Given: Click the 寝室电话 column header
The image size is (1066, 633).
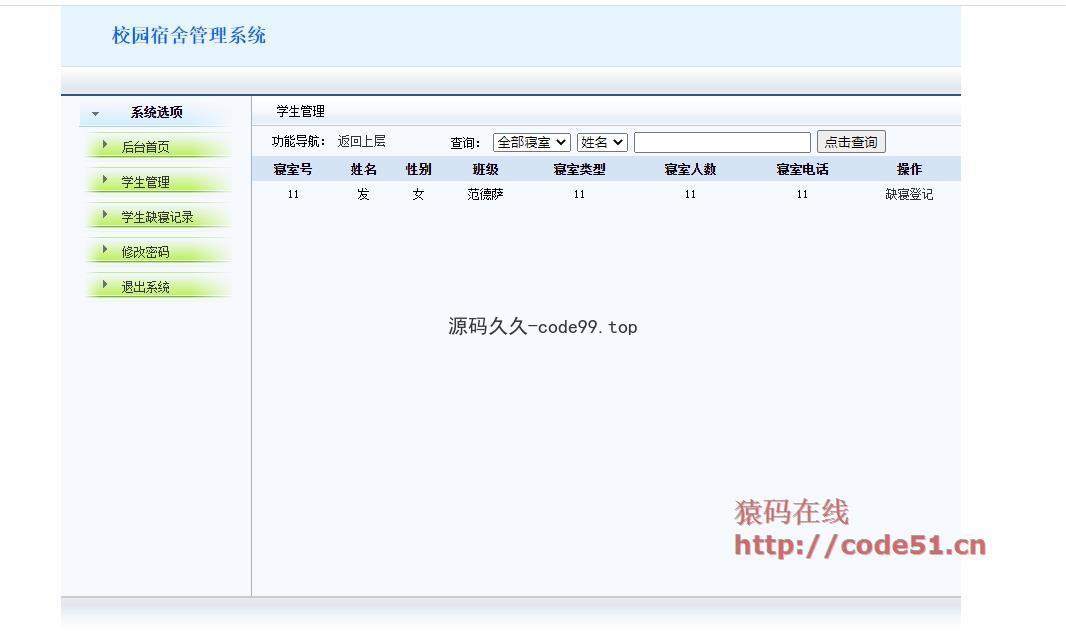Looking at the screenshot, I should 802,170.
